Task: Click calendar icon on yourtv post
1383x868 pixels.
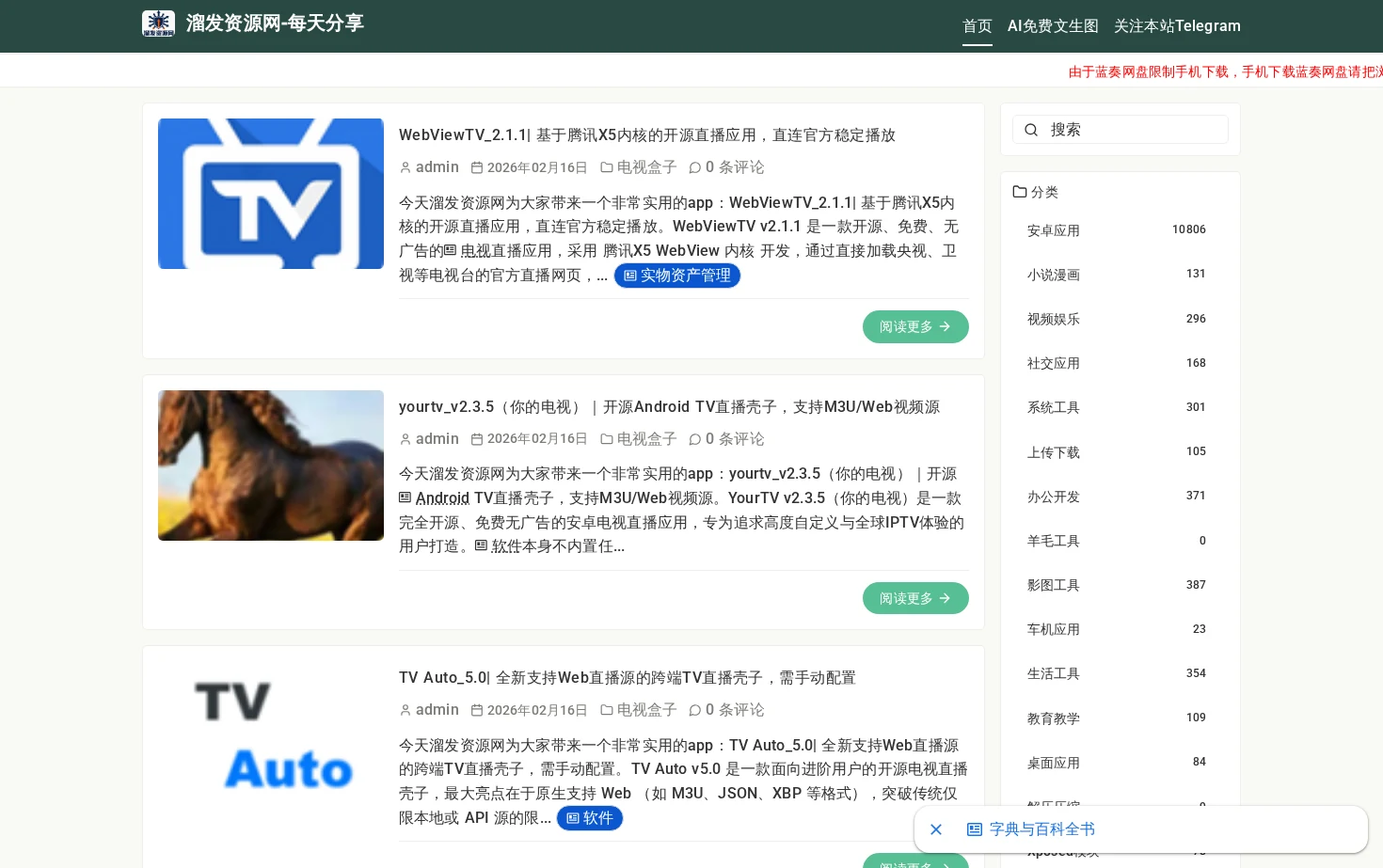Action: coord(477,439)
